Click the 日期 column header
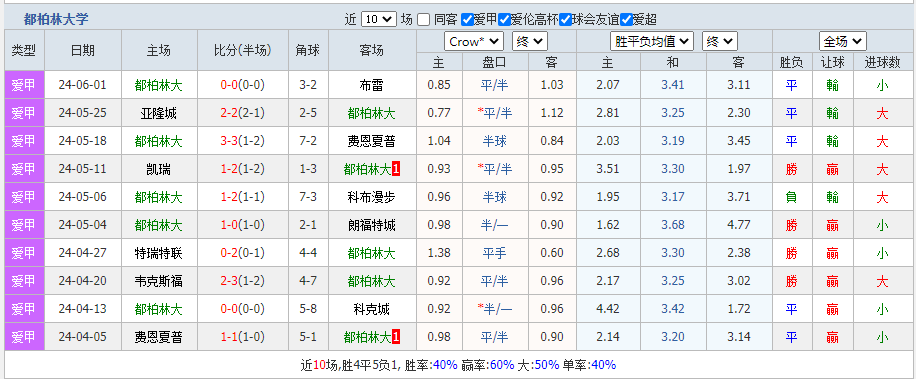 (x=82, y=50)
